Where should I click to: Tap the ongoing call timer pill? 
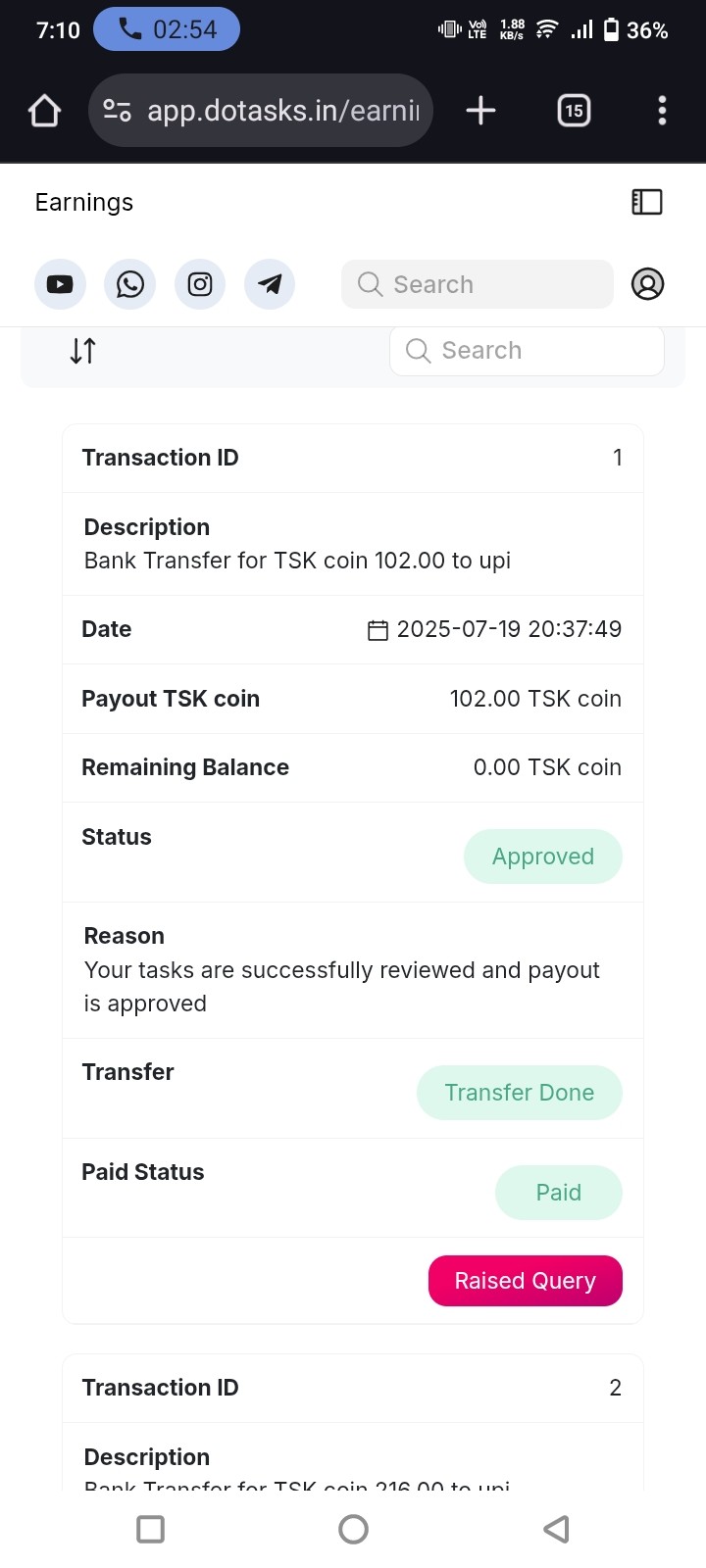tap(167, 29)
